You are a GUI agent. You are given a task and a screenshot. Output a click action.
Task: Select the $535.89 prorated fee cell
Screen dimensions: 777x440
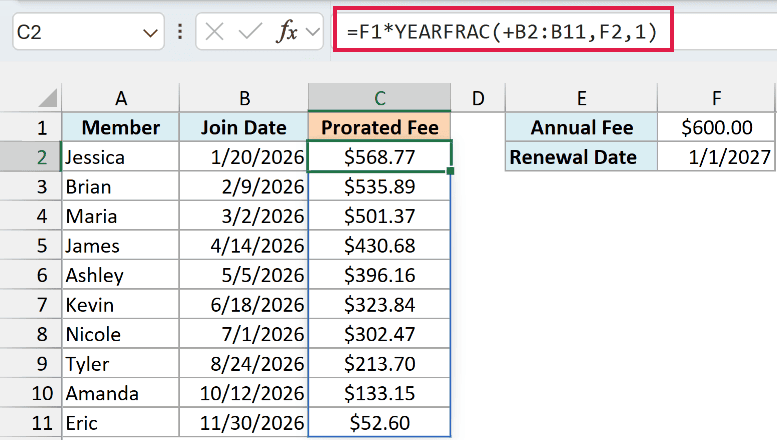coord(380,186)
